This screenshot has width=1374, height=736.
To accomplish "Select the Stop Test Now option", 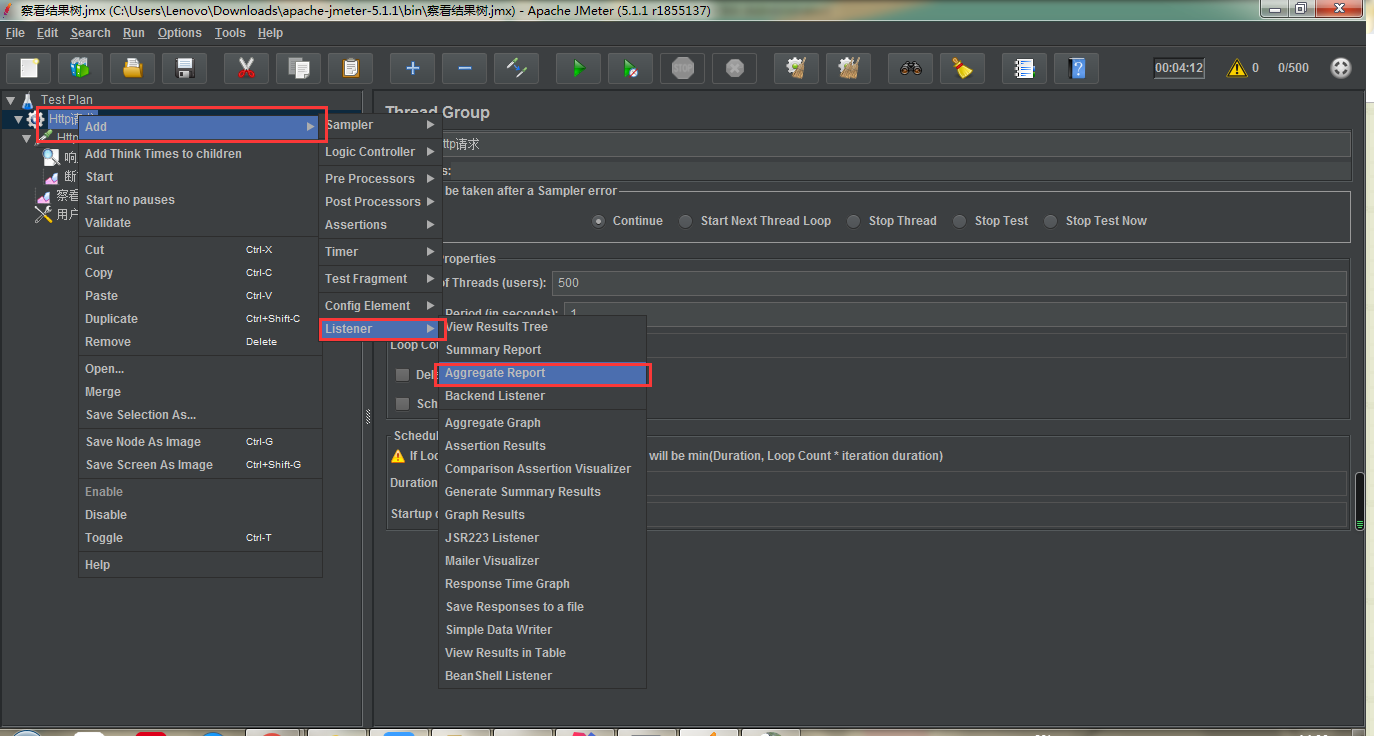I will tap(1050, 221).
